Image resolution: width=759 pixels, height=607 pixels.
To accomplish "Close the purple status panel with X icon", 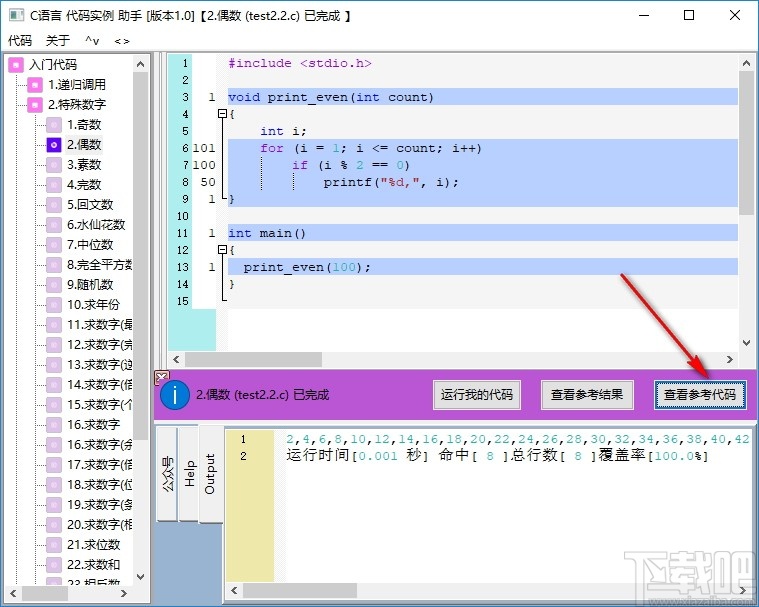I will tap(162, 377).
